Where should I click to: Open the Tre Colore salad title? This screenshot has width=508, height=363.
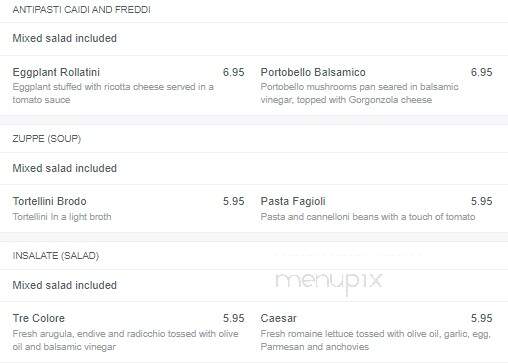[39, 318]
